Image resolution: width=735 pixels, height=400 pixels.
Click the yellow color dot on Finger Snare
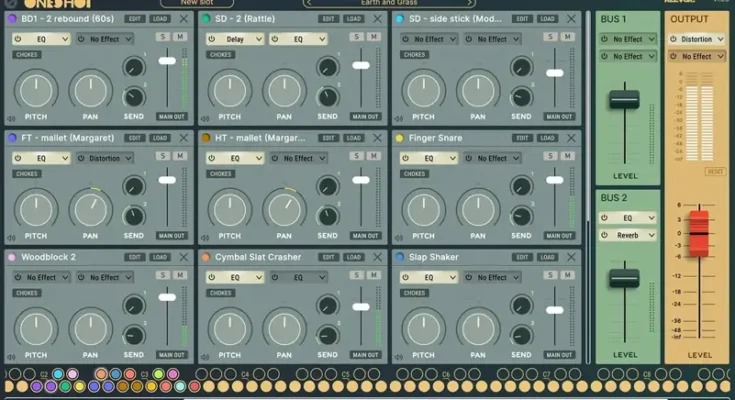[399, 138]
